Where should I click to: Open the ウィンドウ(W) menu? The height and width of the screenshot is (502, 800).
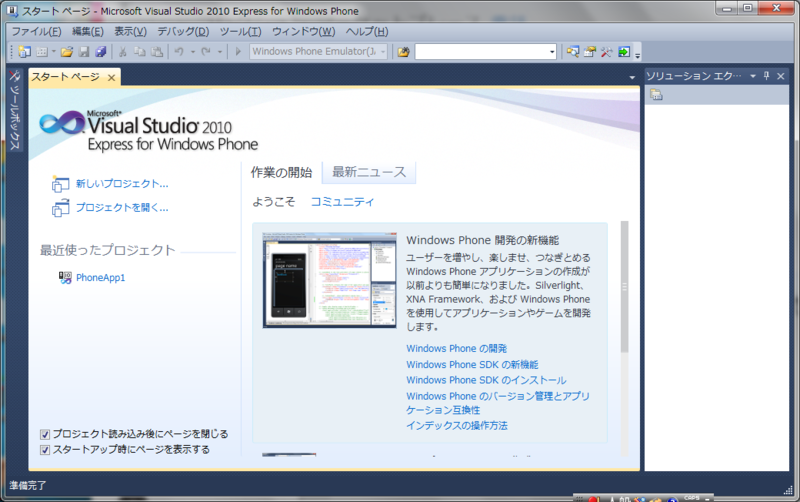click(x=304, y=32)
